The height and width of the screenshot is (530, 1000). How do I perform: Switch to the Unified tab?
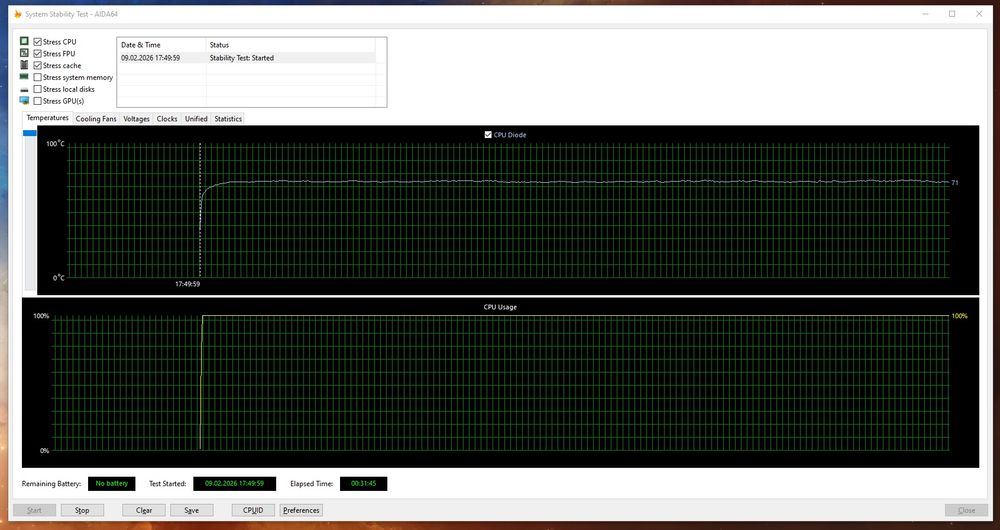click(x=196, y=119)
